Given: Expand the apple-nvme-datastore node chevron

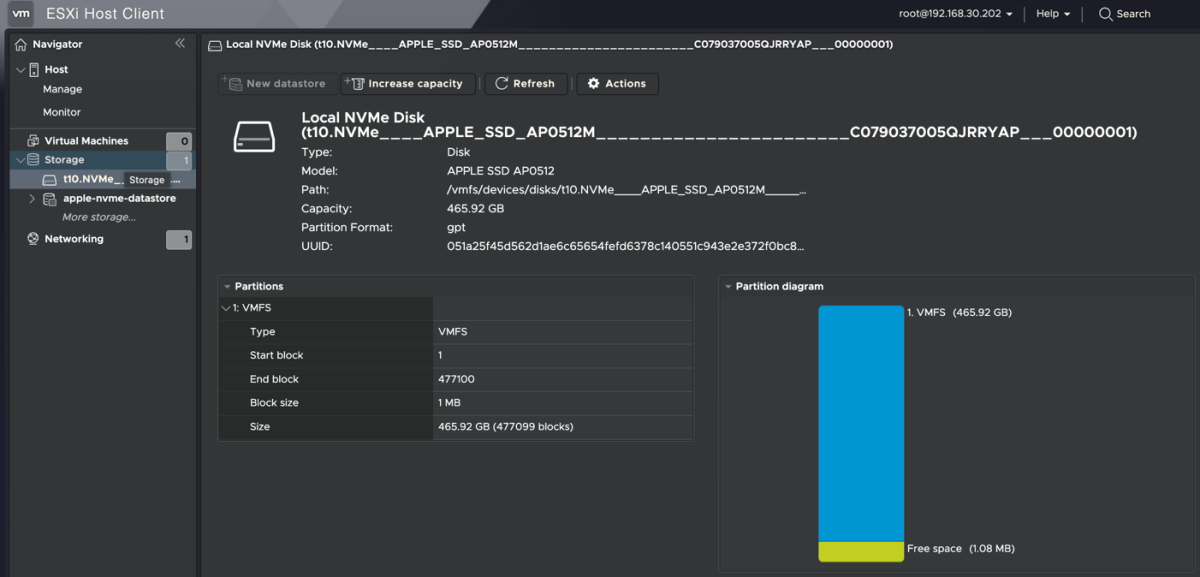Looking at the screenshot, I should pos(32,199).
